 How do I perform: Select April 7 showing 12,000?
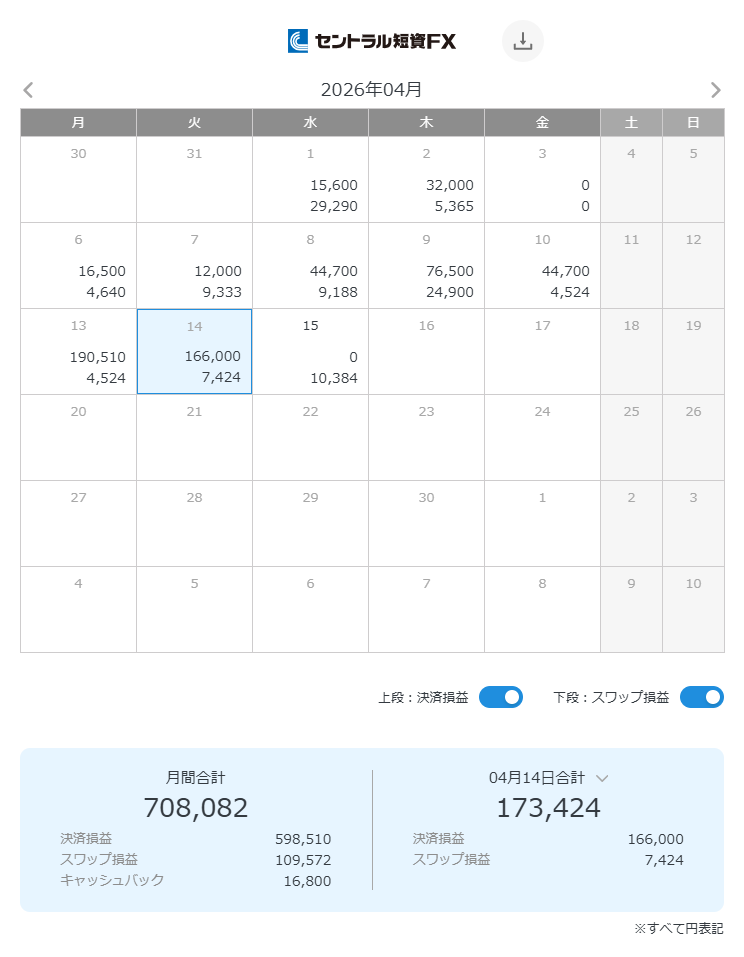pos(194,265)
